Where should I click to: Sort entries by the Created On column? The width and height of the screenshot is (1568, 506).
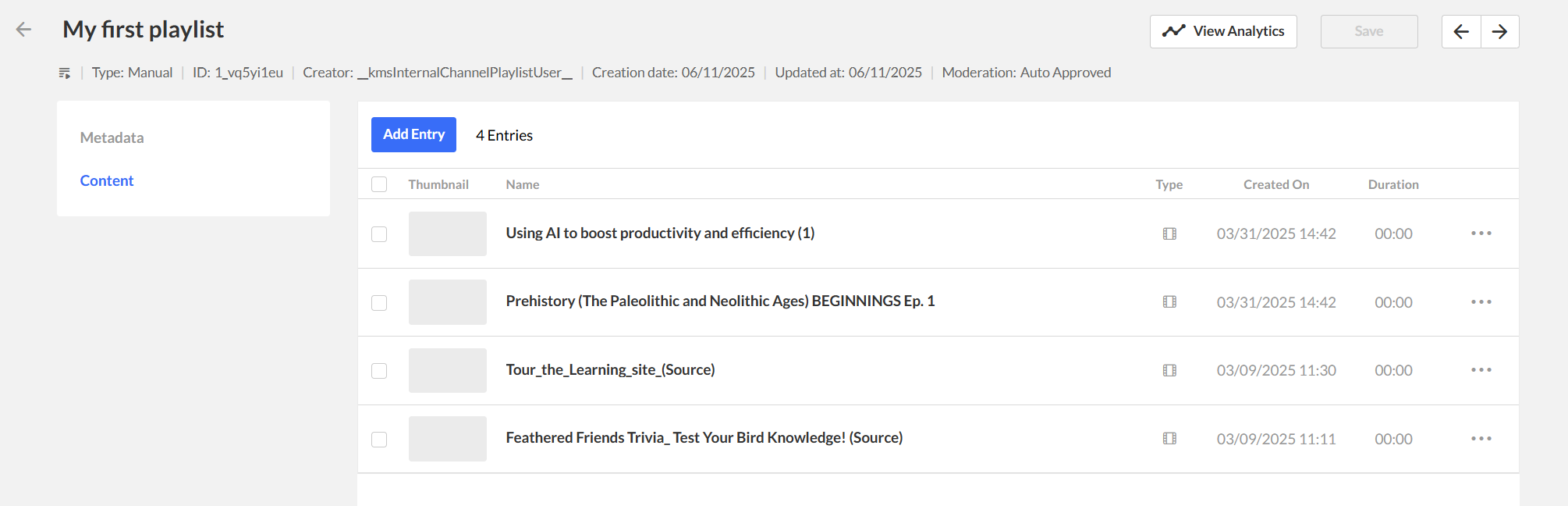pos(1276,184)
